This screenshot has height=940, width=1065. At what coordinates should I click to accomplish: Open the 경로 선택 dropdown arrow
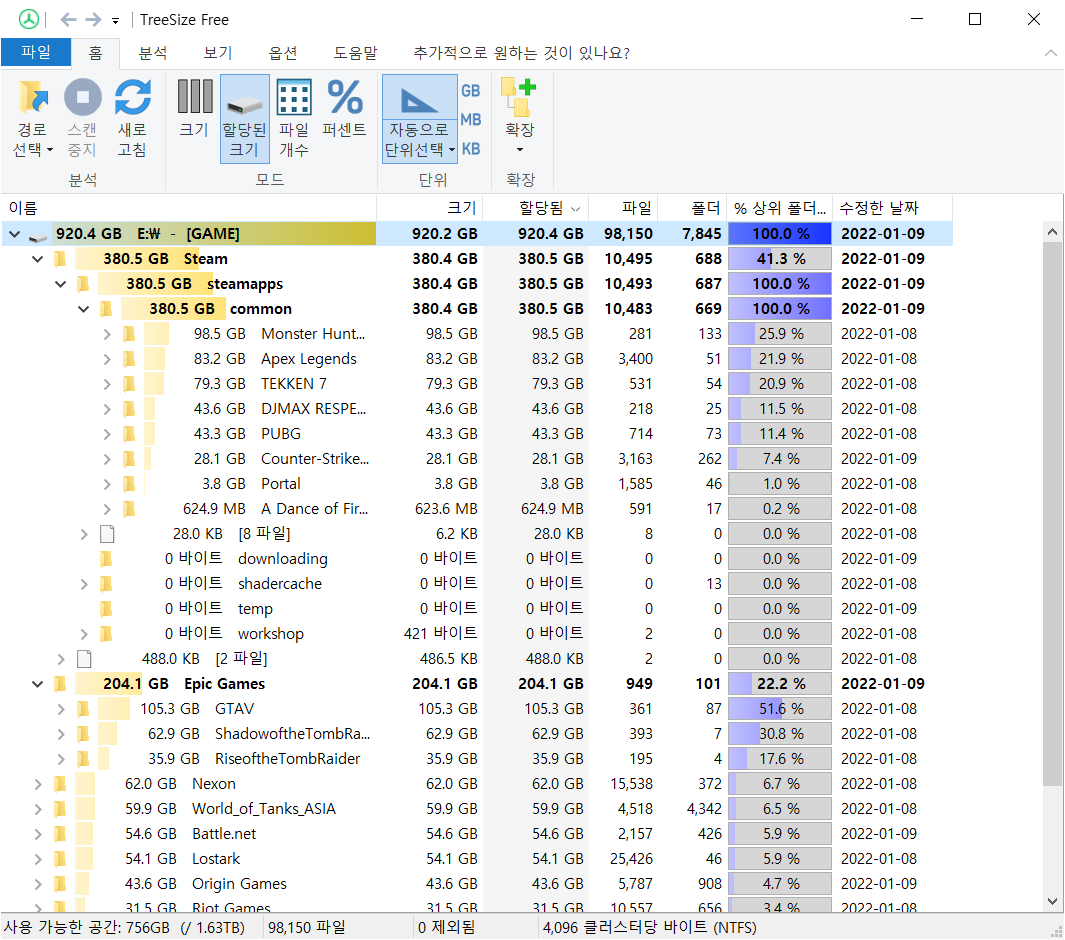pos(50,150)
